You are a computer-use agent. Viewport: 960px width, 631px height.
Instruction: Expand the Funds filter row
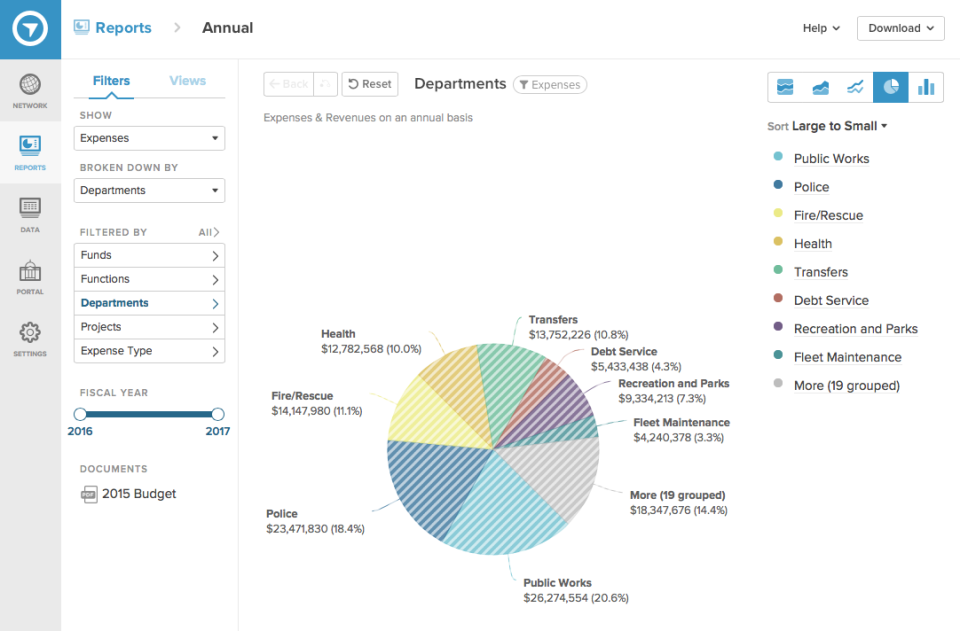(x=149, y=255)
